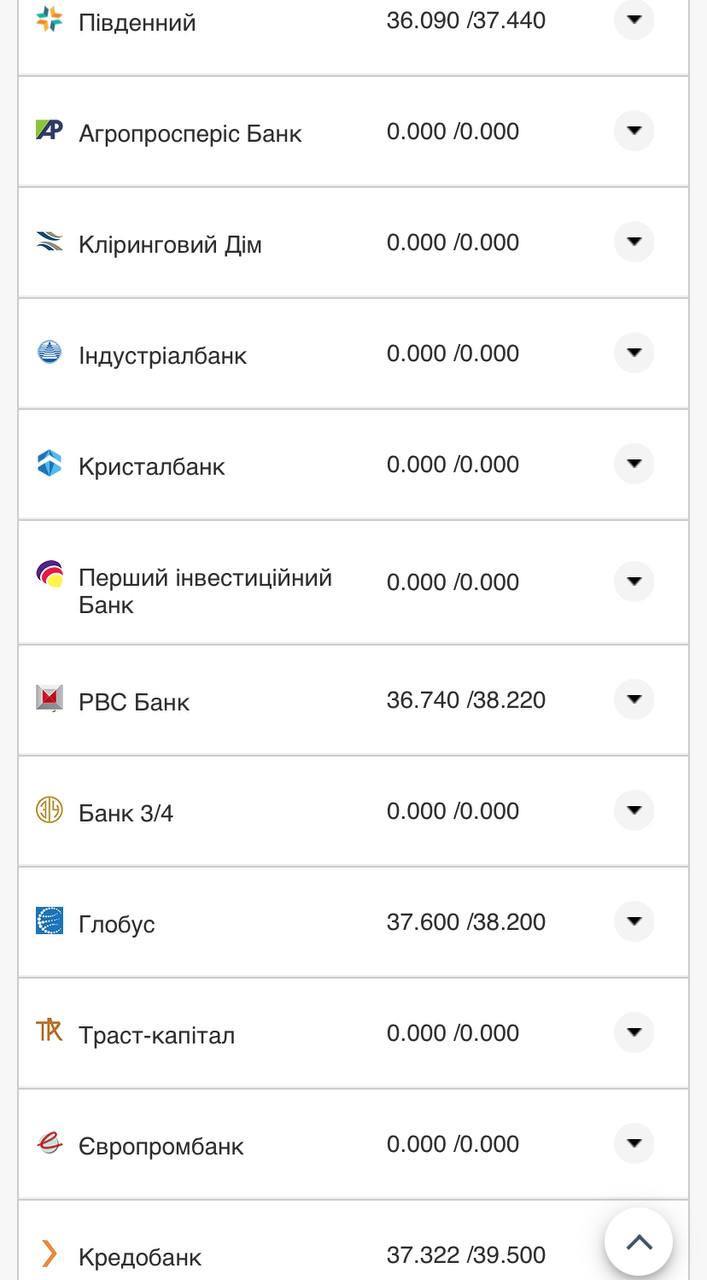This screenshot has height=1280, width=707.
Task: Click the Банк 3/4 logo icon
Action: (49, 809)
